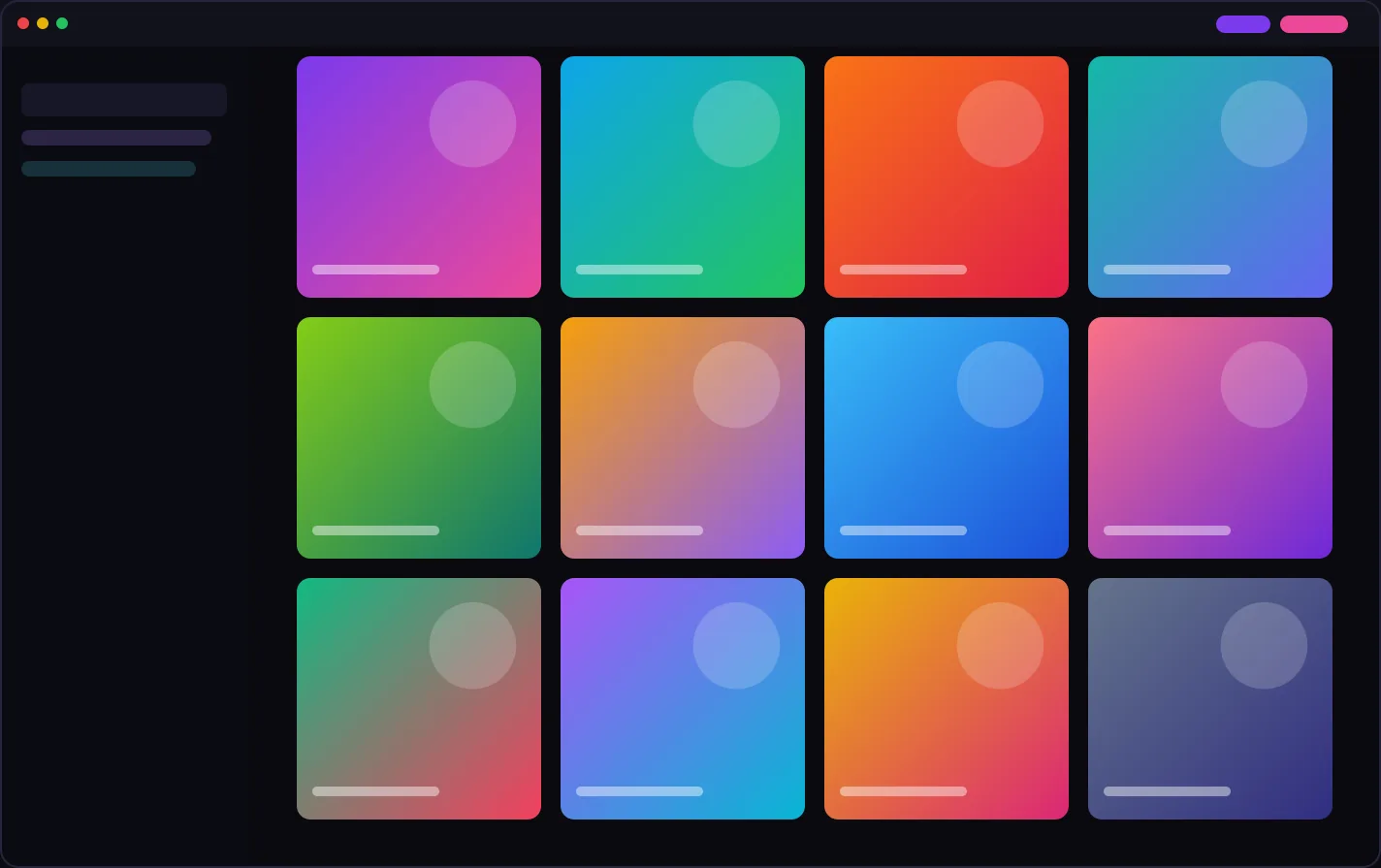Select the orange-to-red gradient card
Image resolution: width=1381 pixels, height=868 pixels.
point(947,177)
